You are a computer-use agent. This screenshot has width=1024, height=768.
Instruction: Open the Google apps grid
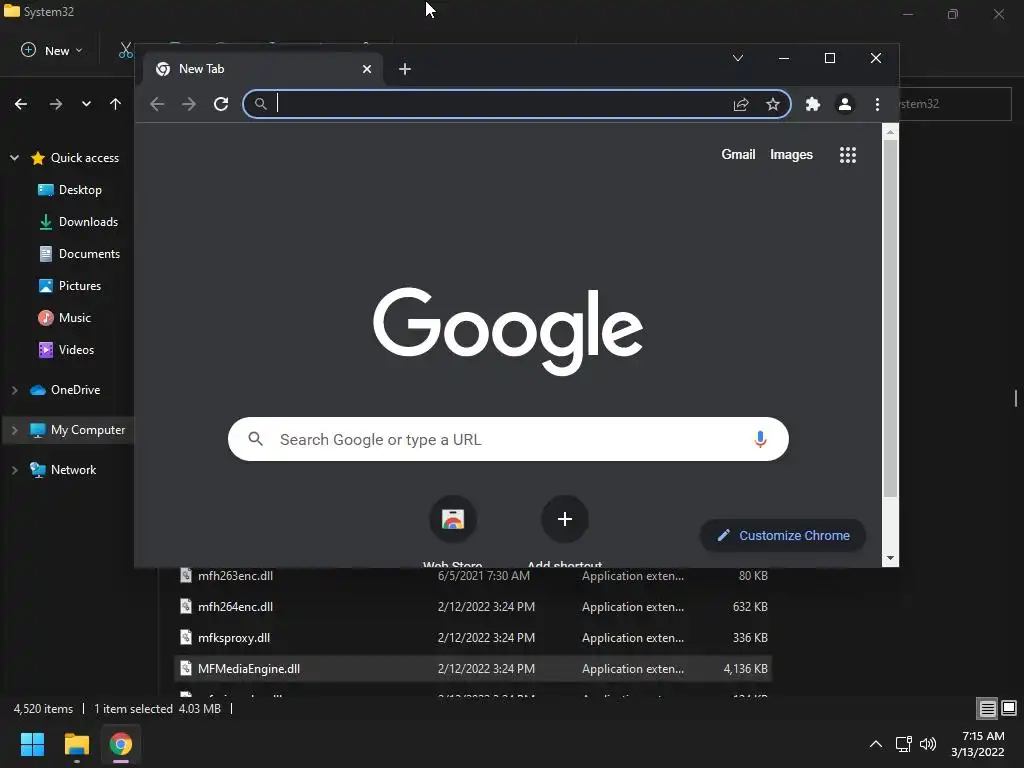(848, 155)
